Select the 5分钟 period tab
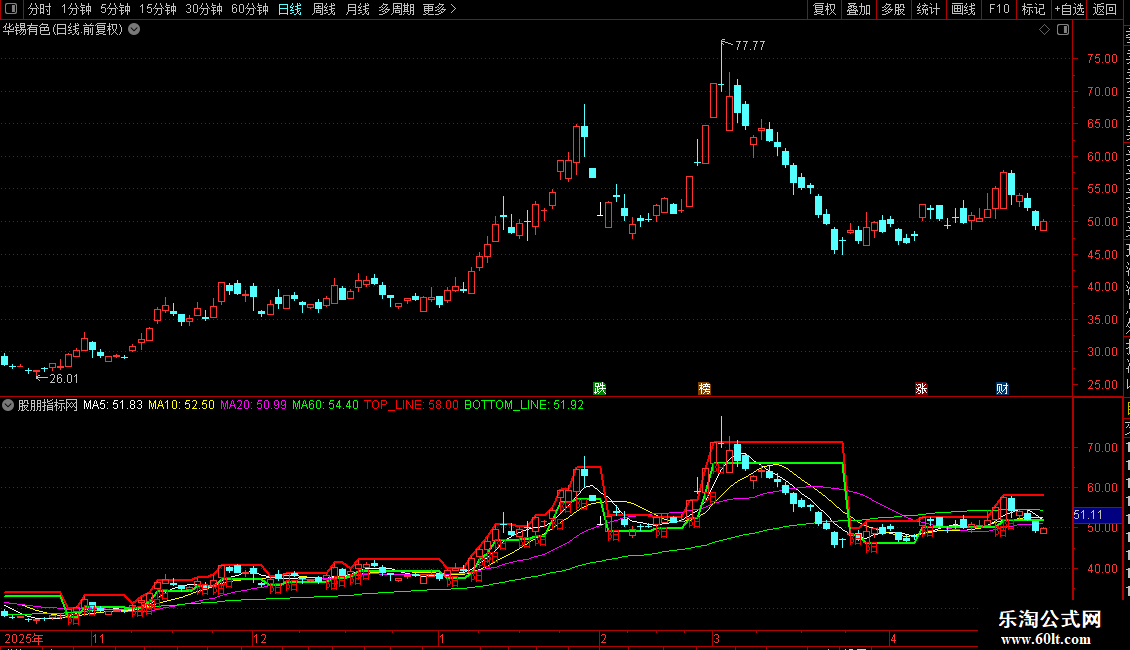Viewport: 1130px width, 650px height. 115,9
